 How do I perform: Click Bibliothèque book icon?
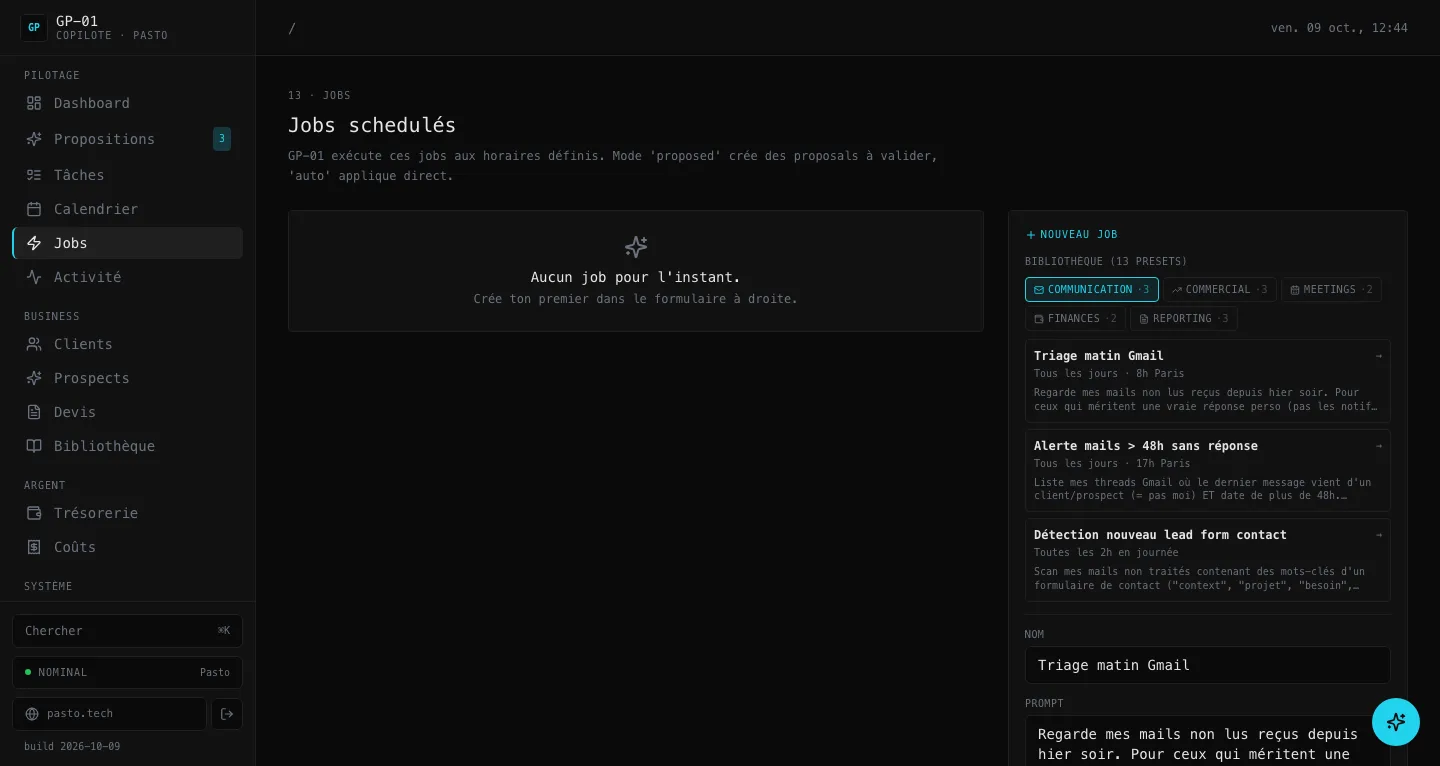[34, 446]
